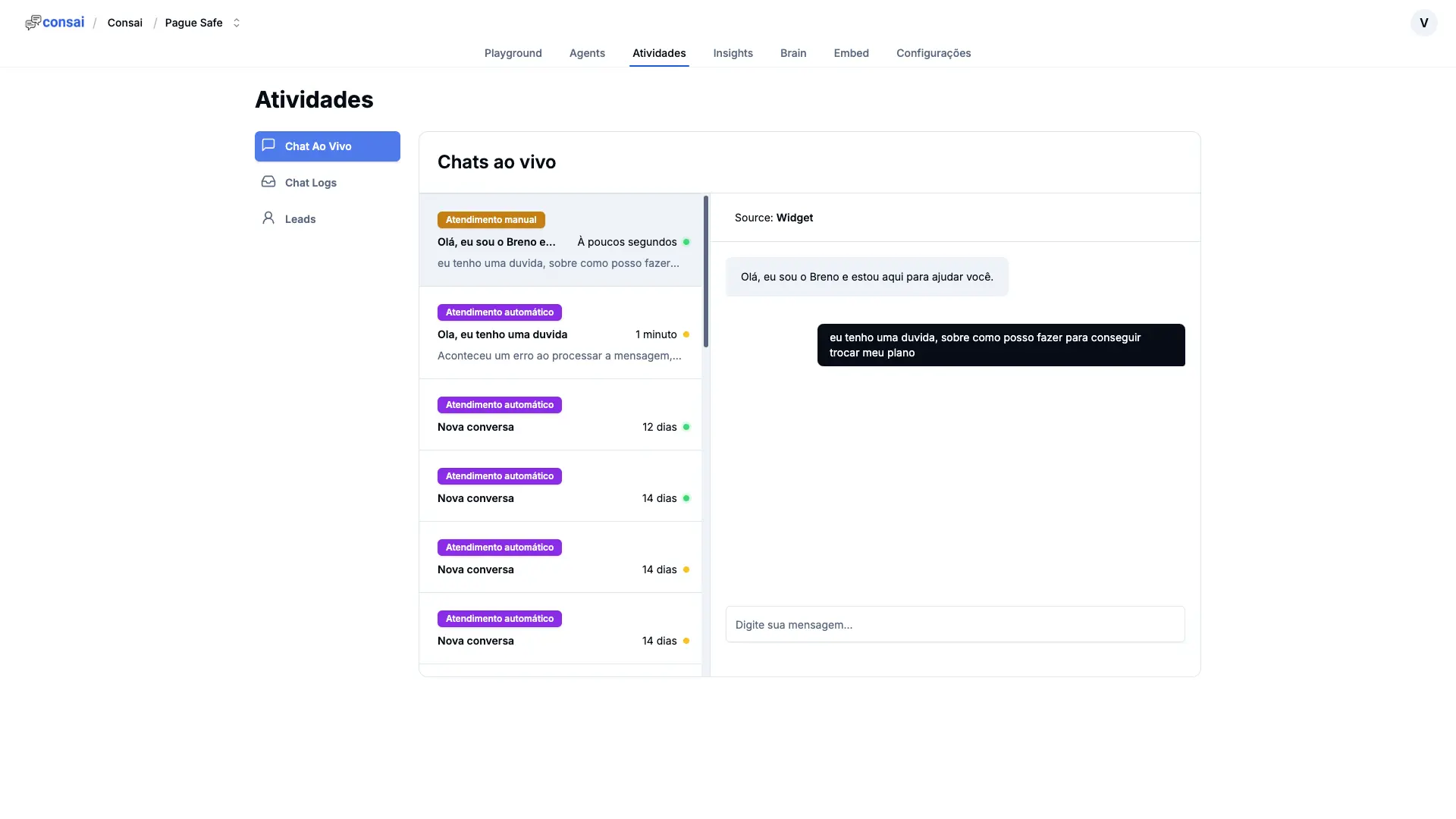Open the Insights tab
This screenshot has width=1456, height=819.
tap(733, 53)
